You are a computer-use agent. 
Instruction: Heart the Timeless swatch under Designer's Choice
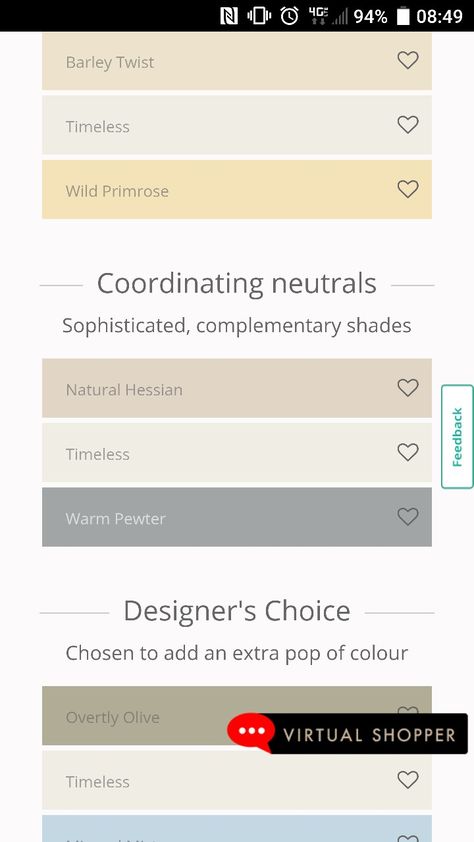[407, 779]
